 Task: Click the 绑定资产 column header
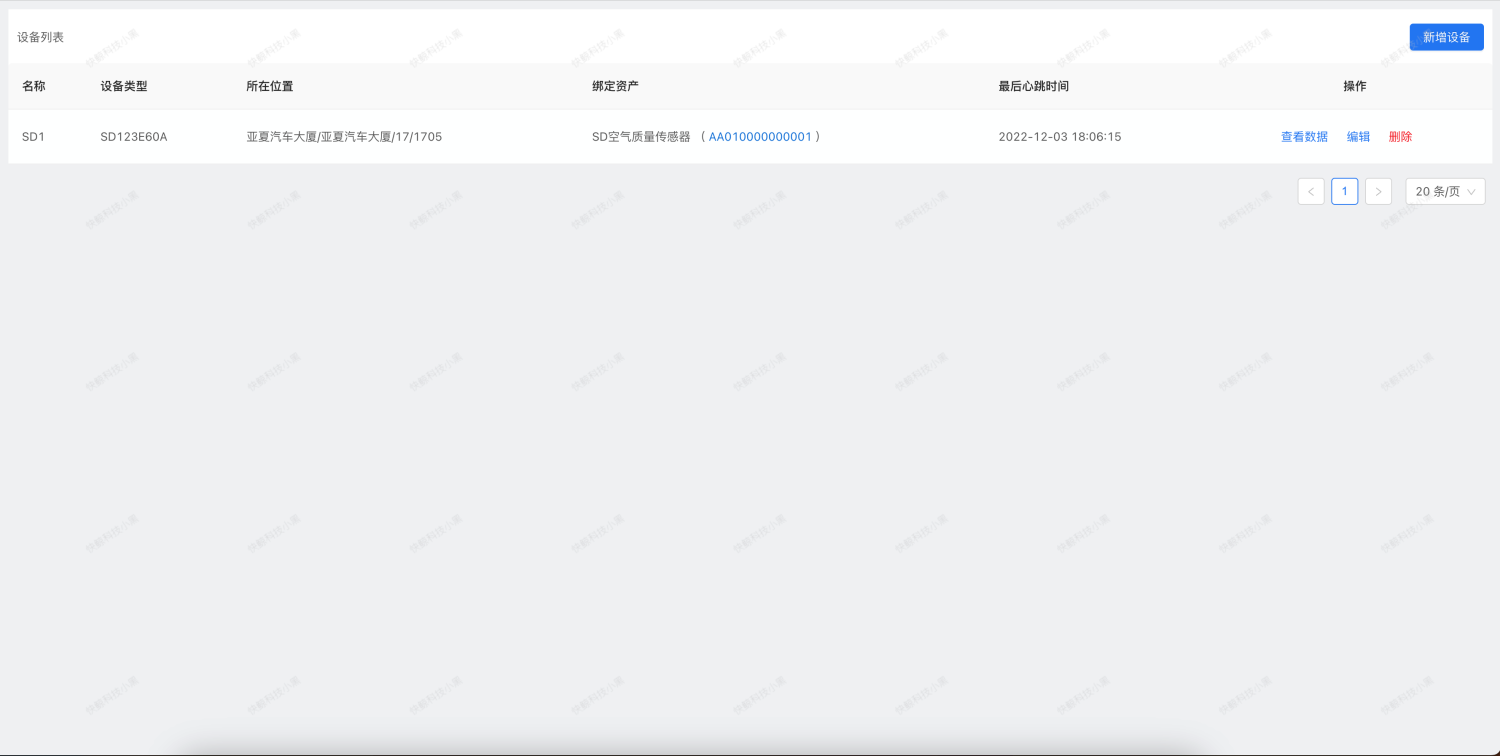(615, 86)
